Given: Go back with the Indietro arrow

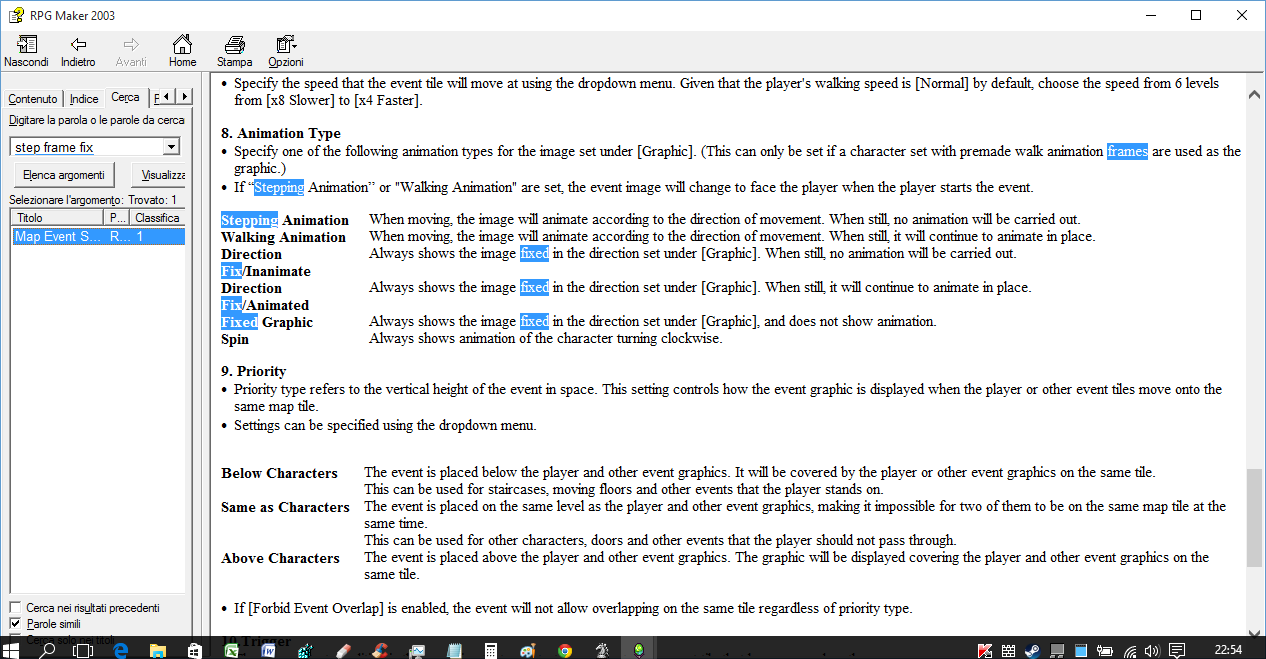Looking at the screenshot, I should point(78,51).
